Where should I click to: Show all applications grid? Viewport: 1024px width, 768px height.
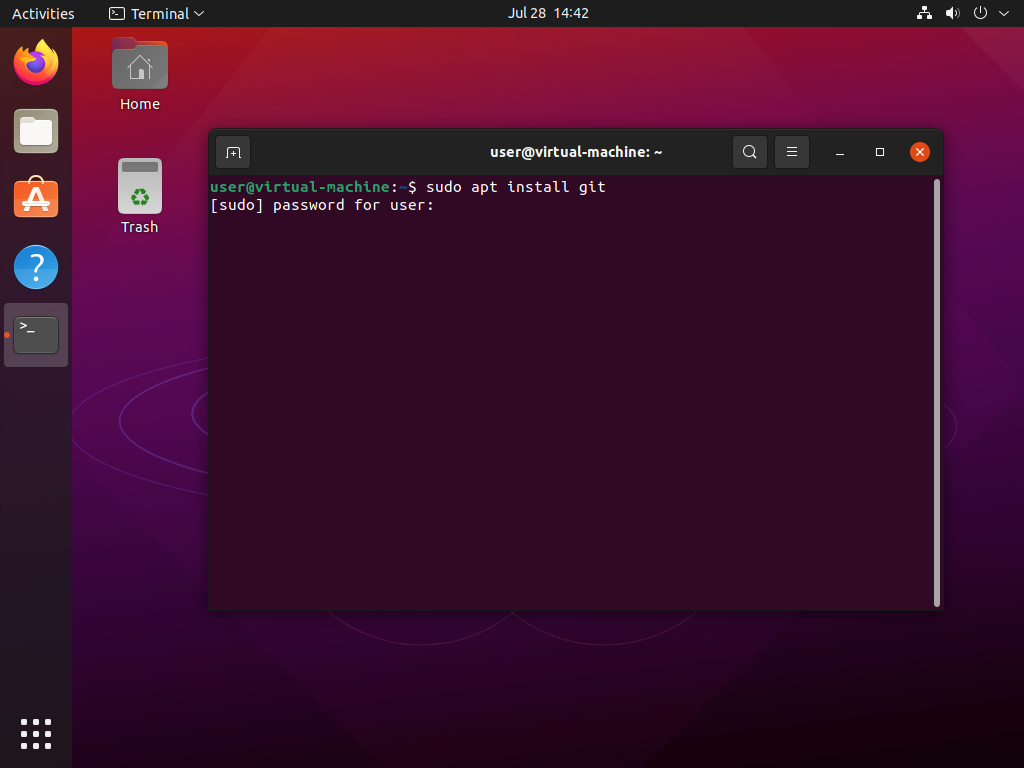36,733
